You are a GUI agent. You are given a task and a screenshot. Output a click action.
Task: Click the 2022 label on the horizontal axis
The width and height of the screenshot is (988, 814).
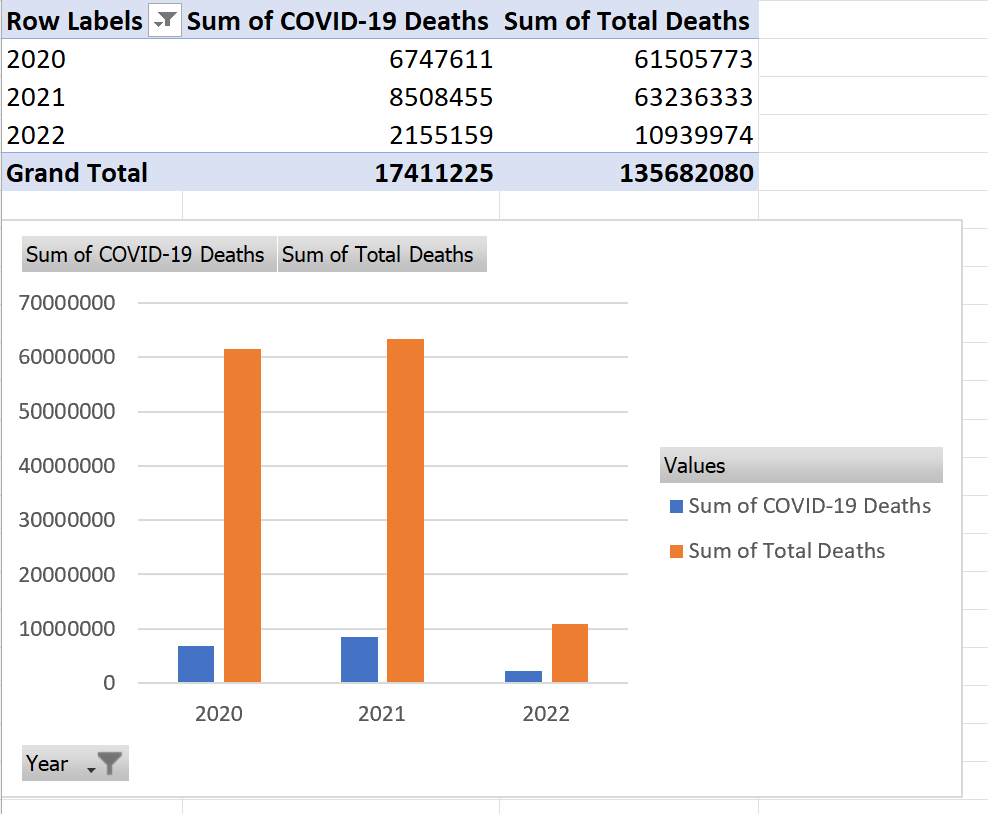(546, 713)
